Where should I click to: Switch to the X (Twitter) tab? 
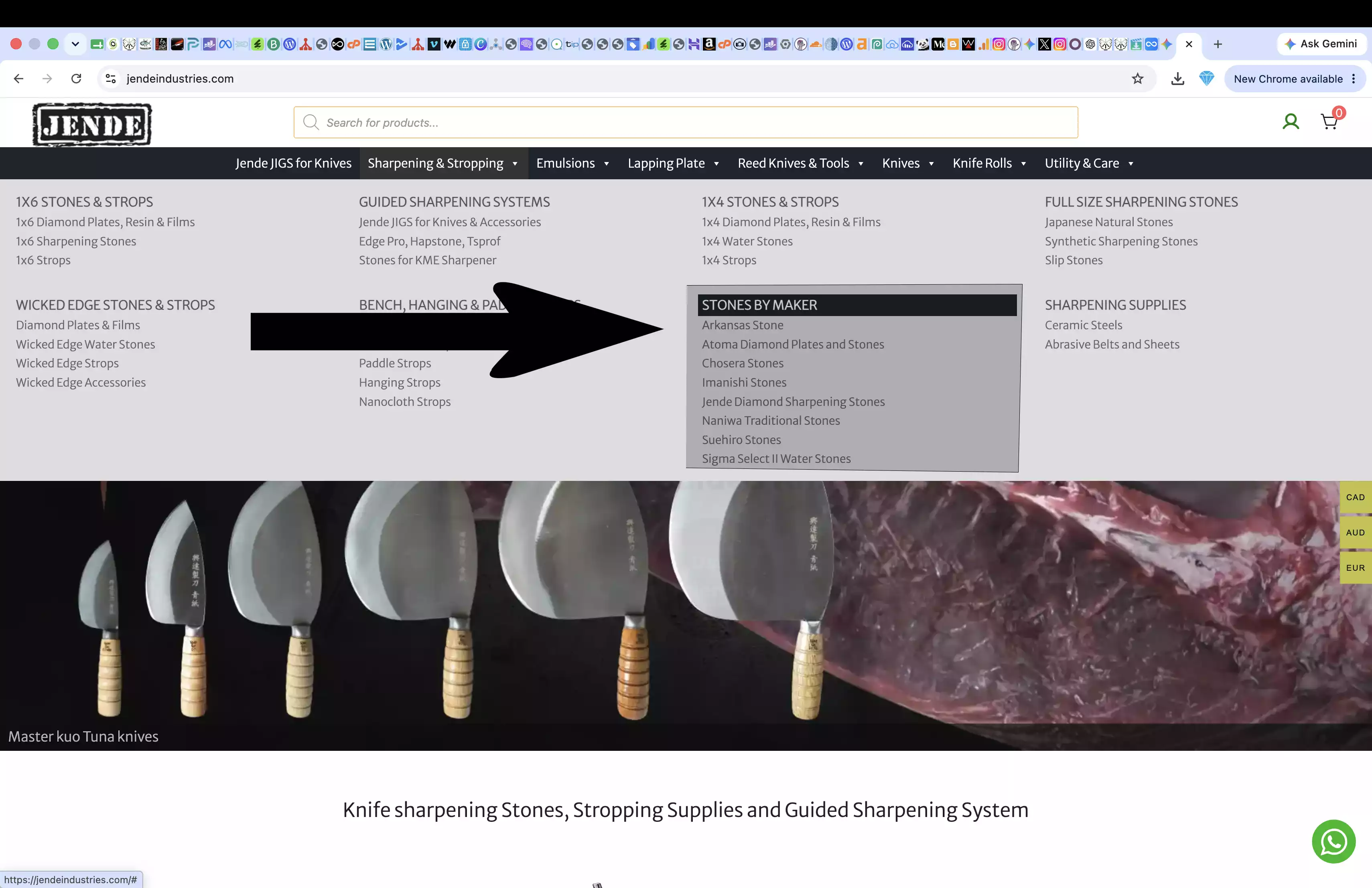[1045, 44]
